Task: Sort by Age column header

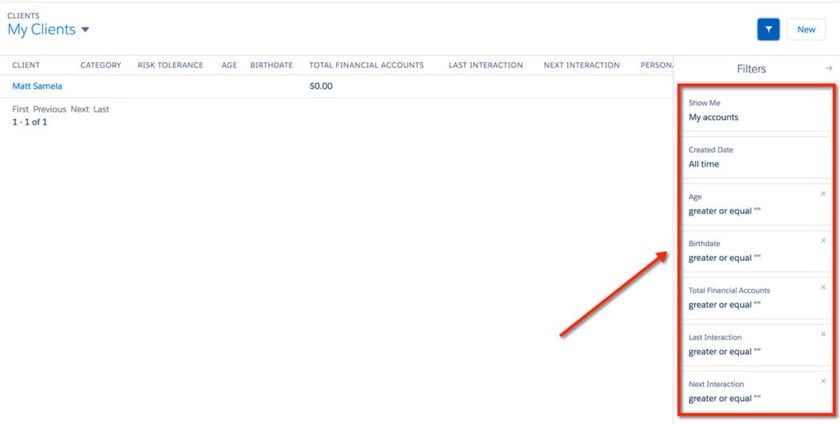Action: [x=229, y=65]
